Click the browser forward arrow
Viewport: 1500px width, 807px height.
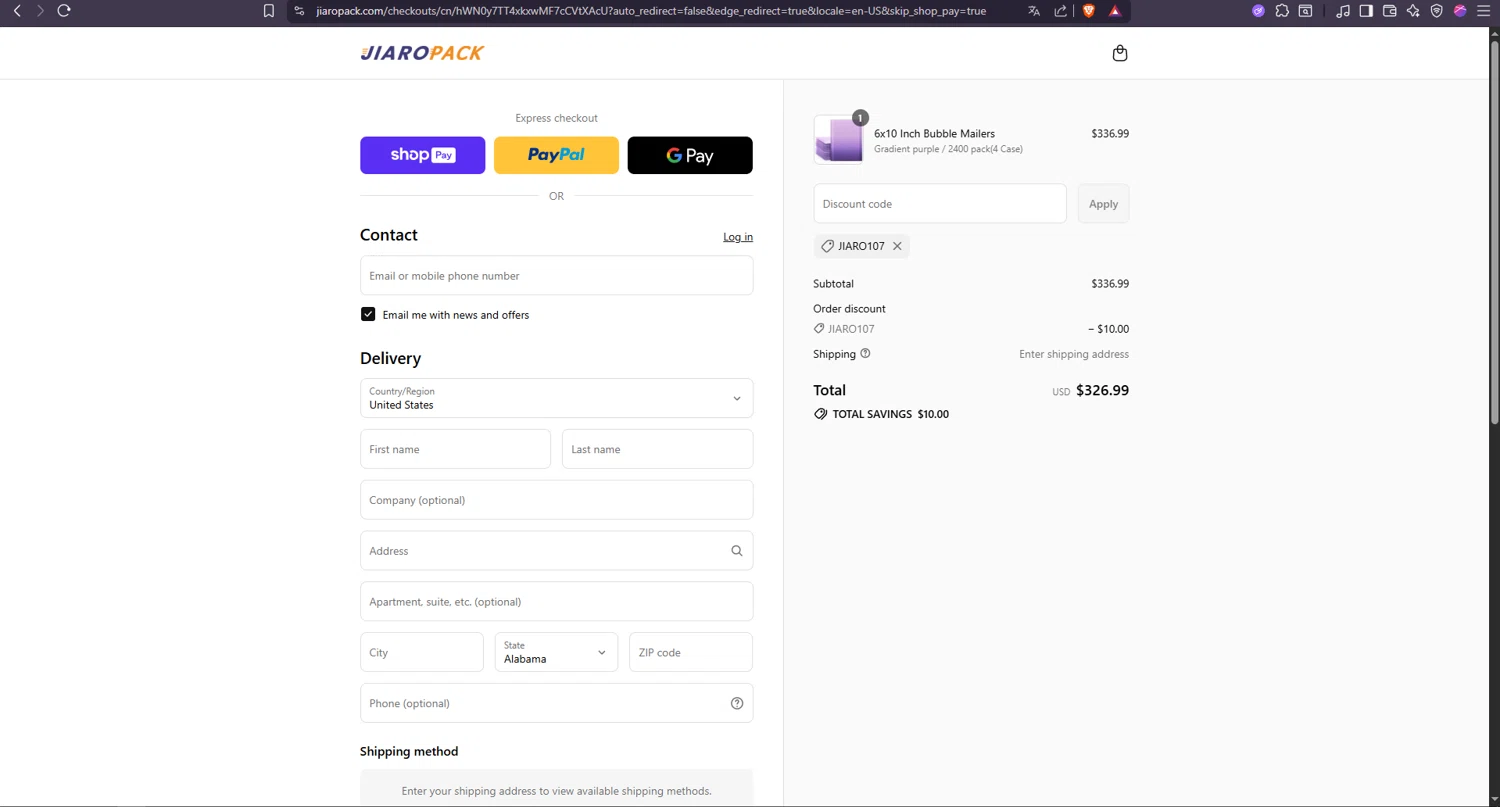[x=40, y=11]
